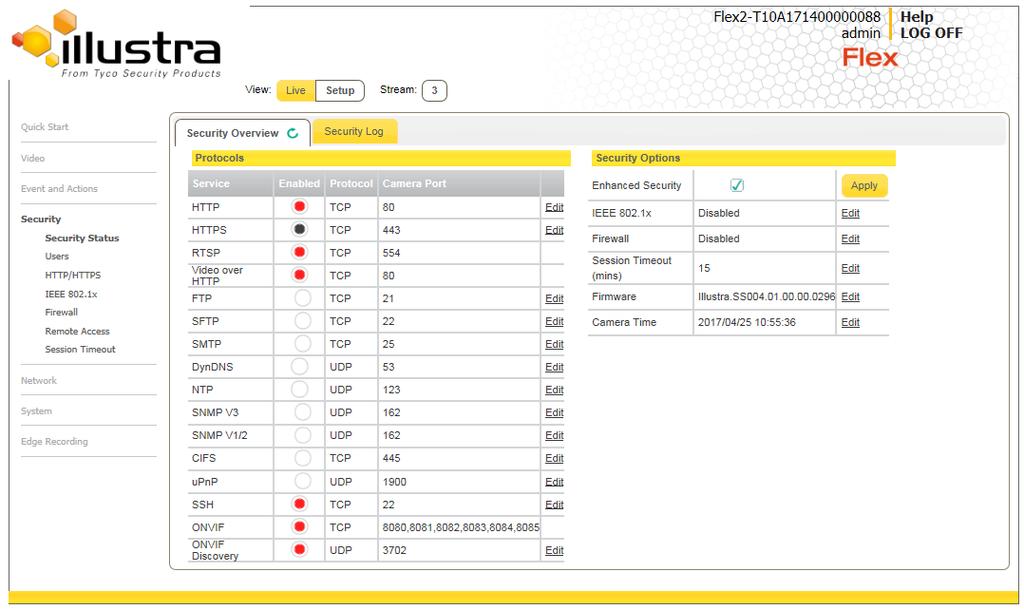The height and width of the screenshot is (610, 1024).
Task: Expand the Edge Recording section
Action: click(54, 441)
